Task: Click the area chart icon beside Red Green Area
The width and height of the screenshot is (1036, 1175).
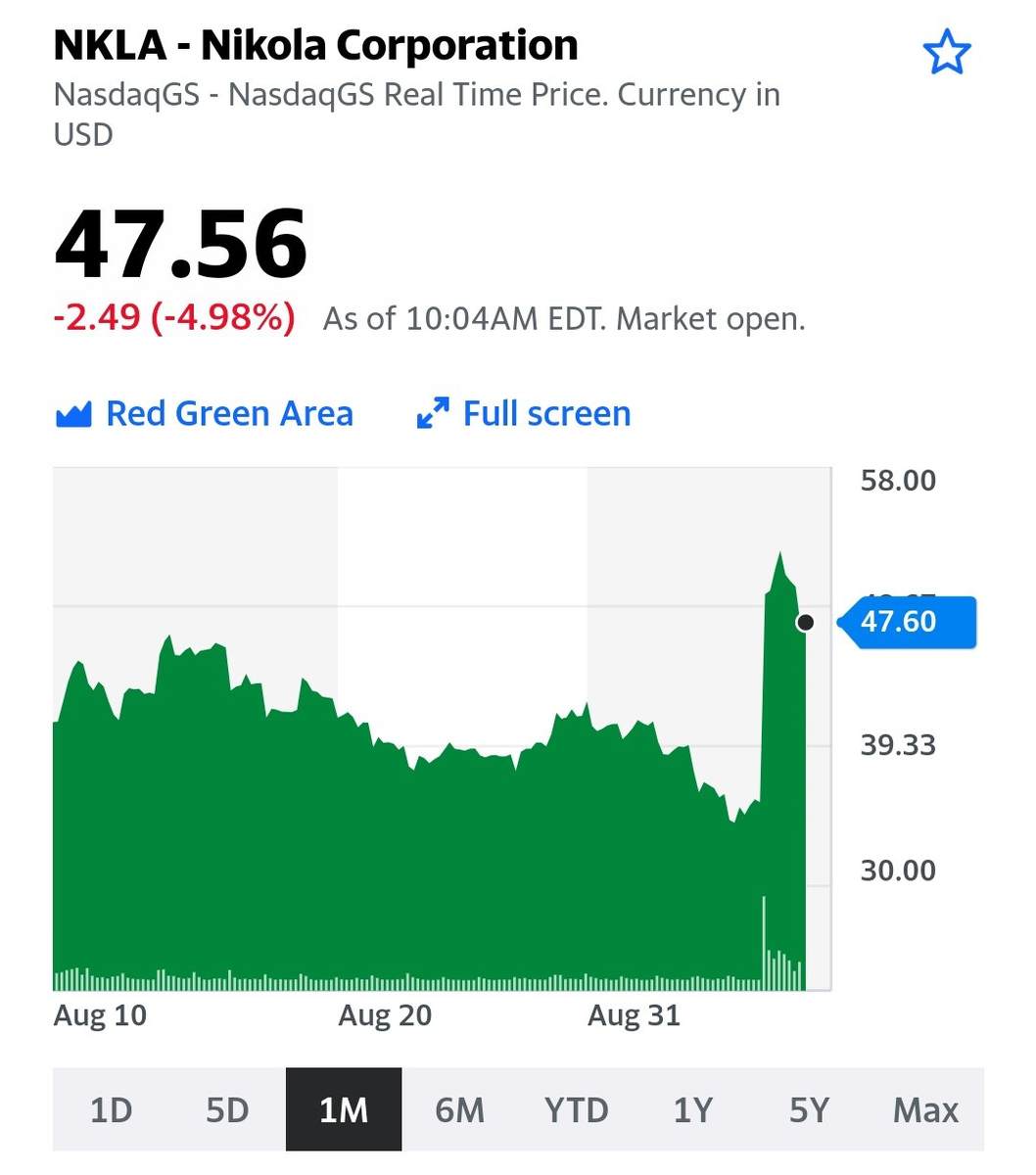Action: click(x=73, y=414)
